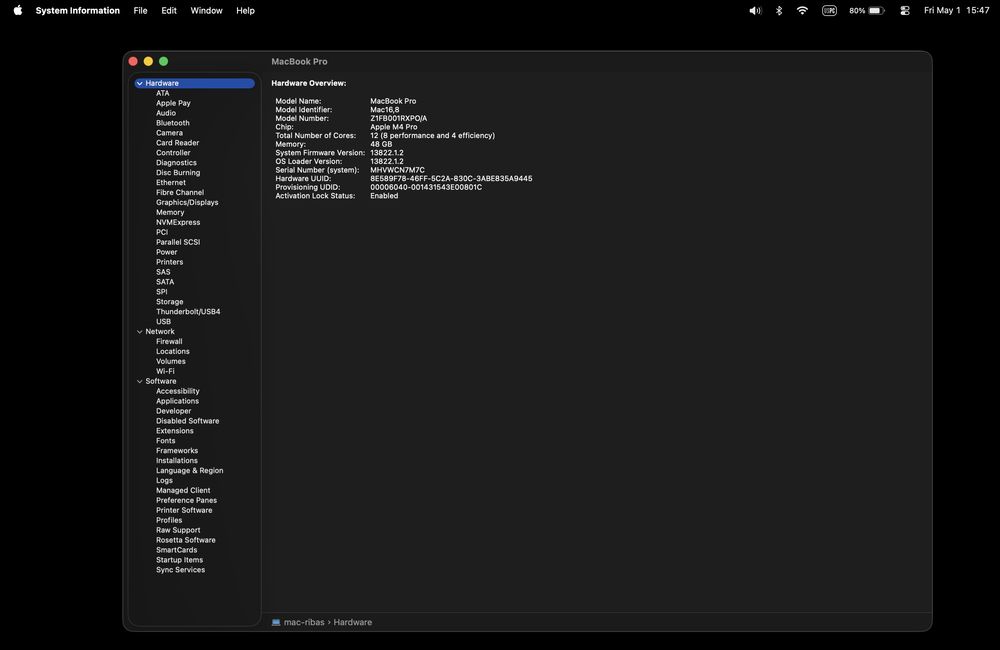This screenshot has width=1000, height=650.
Task: Select Diagnostics in the sidebar
Action: [176, 163]
